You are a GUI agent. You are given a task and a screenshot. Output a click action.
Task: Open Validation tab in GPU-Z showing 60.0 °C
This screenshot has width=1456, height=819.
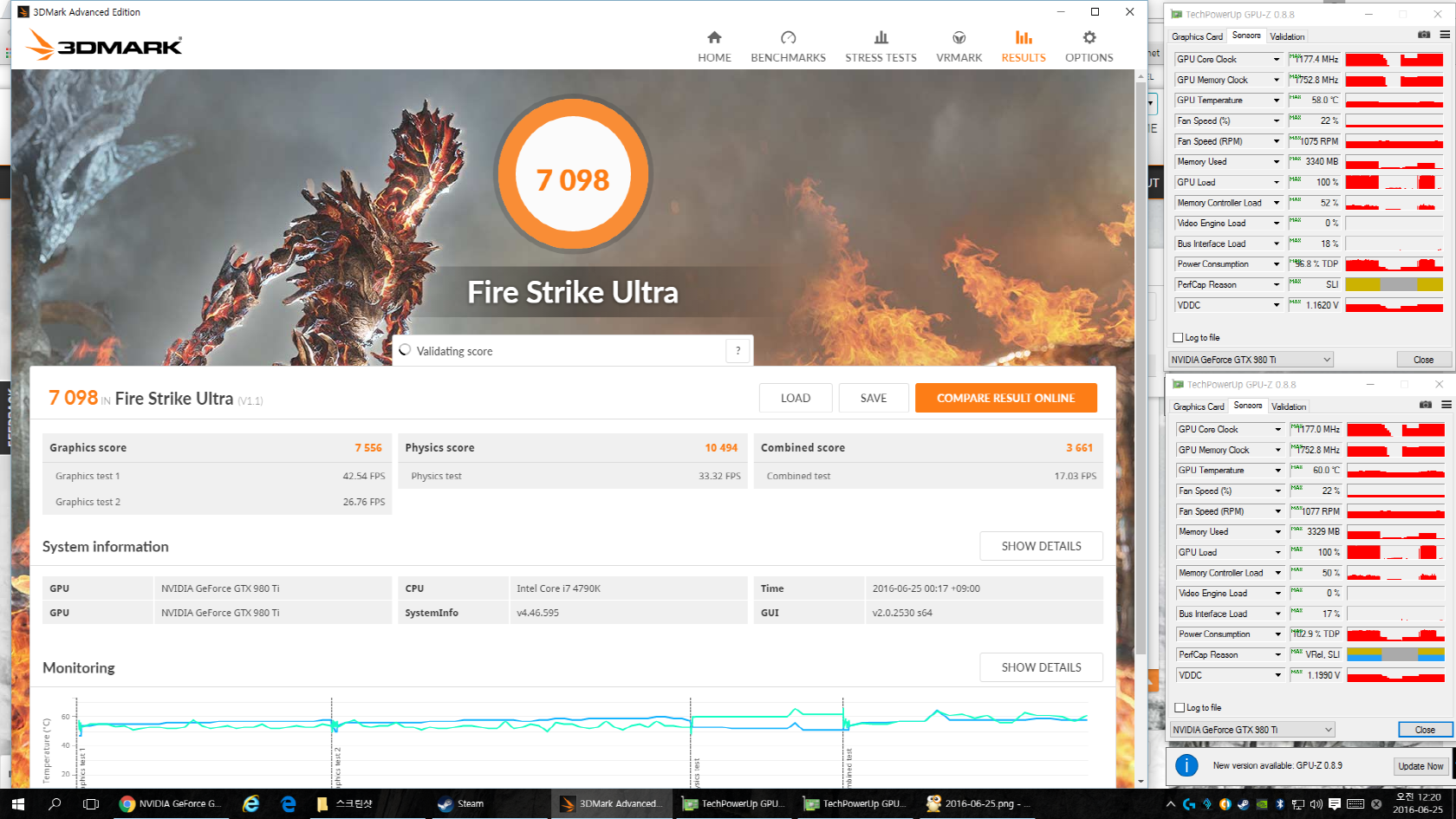pos(1289,406)
